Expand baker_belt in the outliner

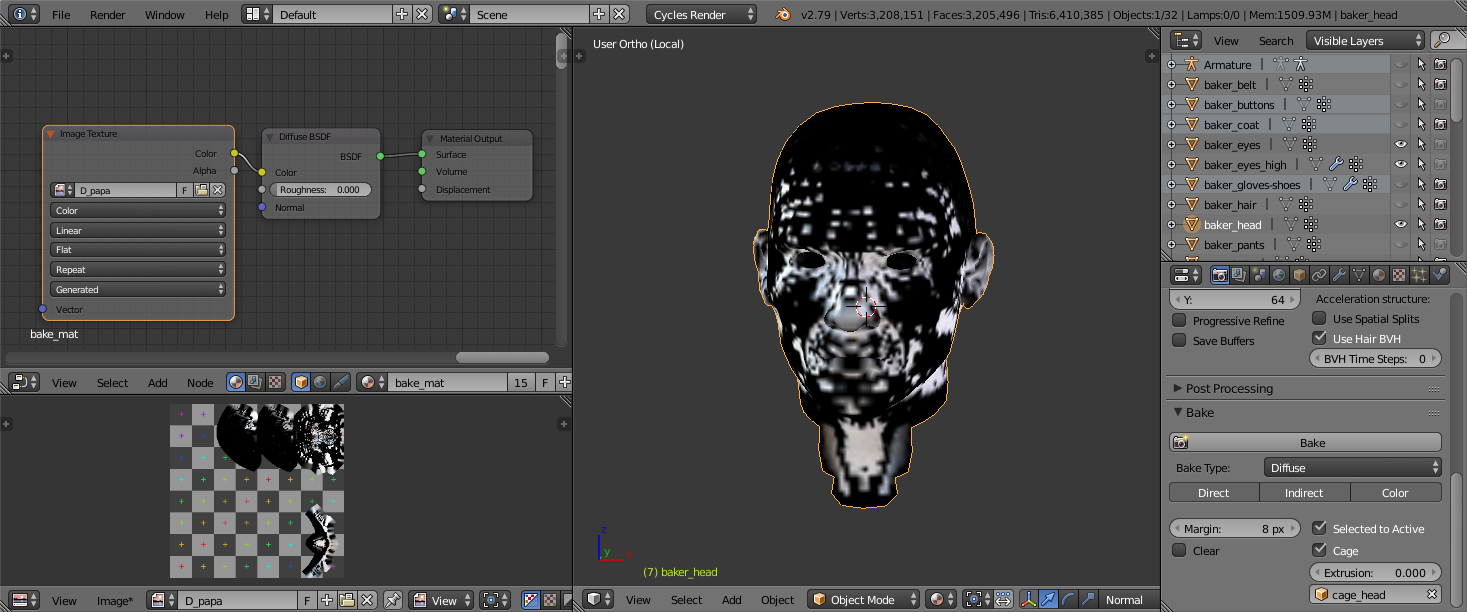click(x=1172, y=85)
